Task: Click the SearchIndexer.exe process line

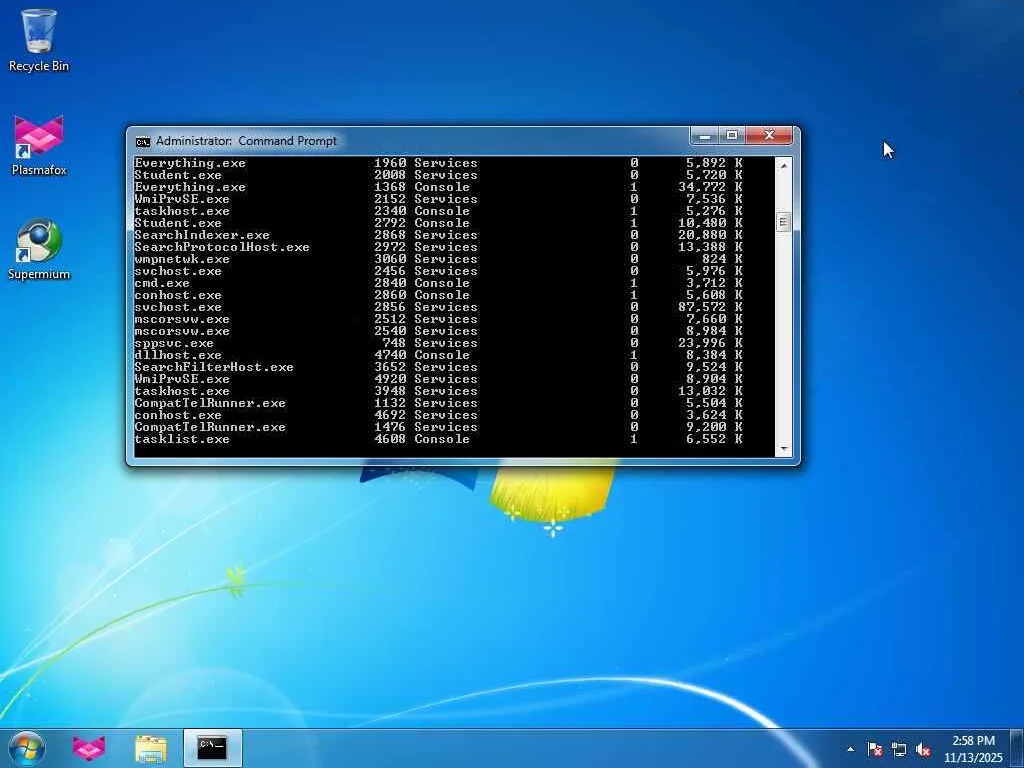Action: (x=438, y=235)
